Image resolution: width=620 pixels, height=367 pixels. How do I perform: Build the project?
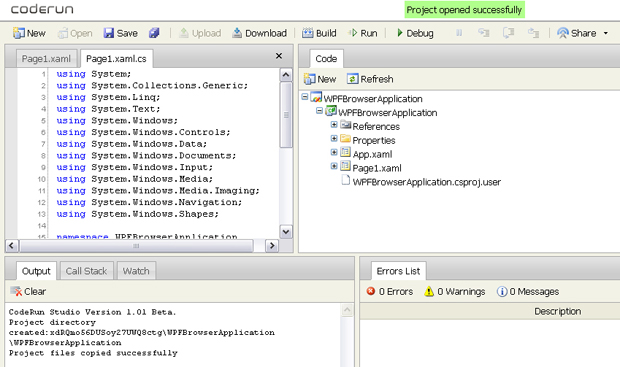coord(319,33)
